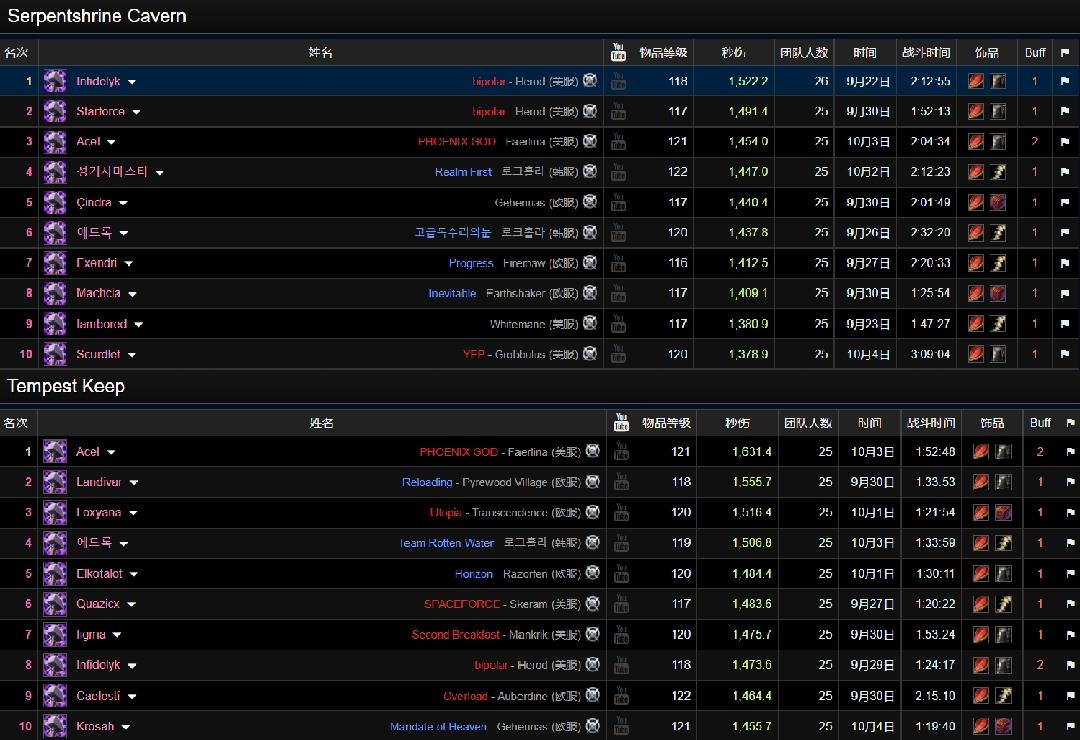The image size is (1080, 740).
Task: Click the 战斗时间 header in Serpentshrine Cavern table
Action: (x=926, y=52)
